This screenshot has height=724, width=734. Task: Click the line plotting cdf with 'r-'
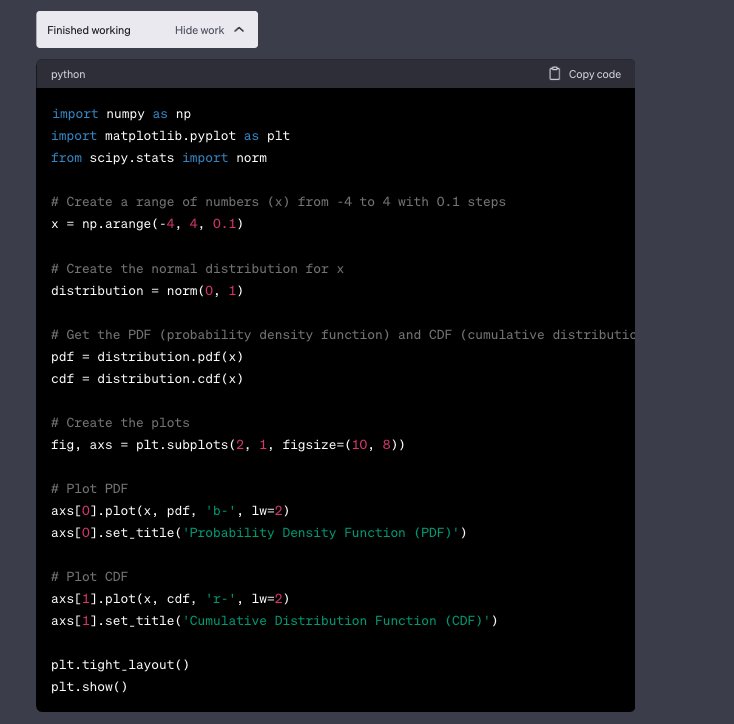point(170,599)
